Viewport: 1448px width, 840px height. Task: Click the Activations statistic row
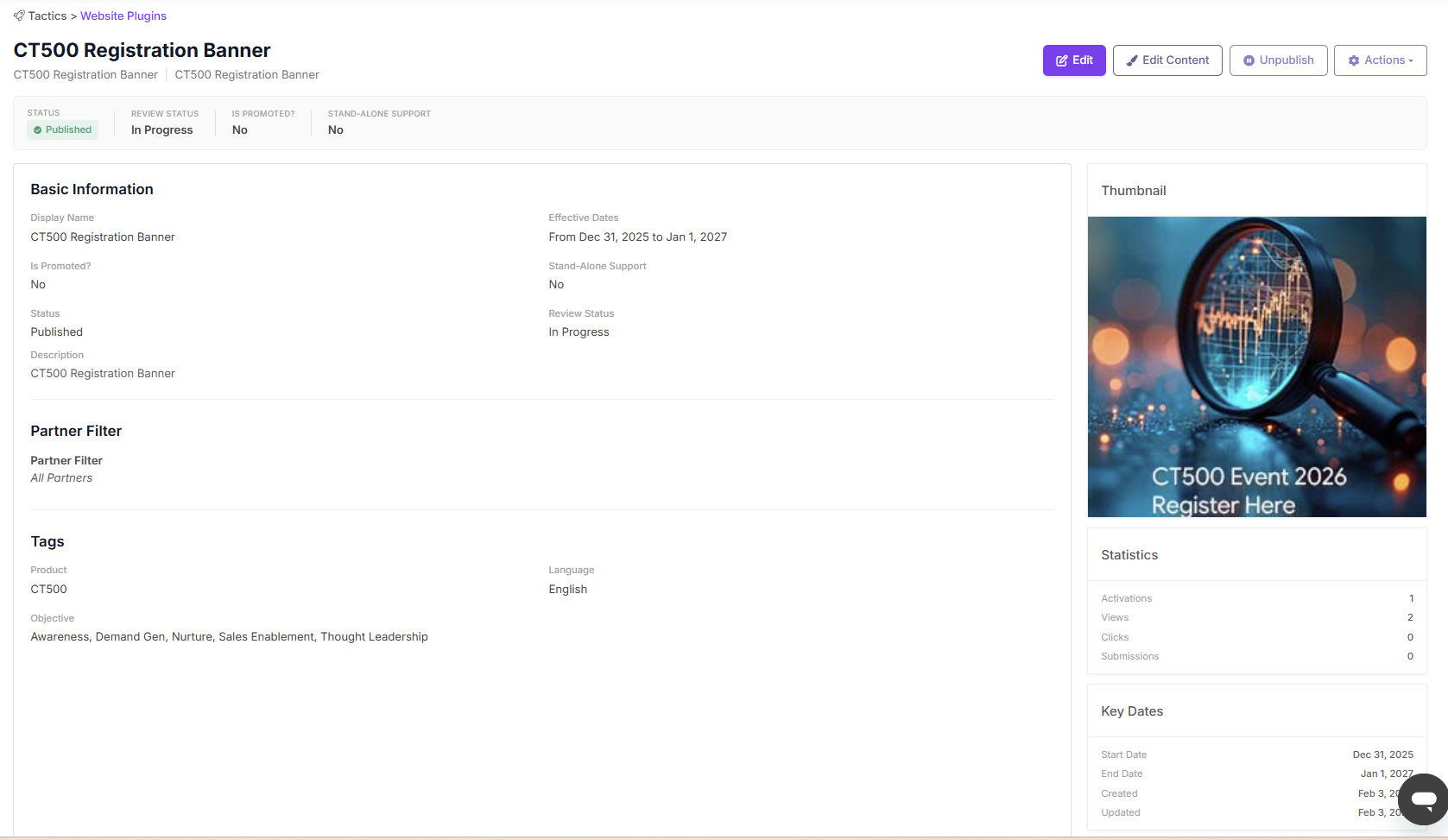[x=1256, y=598]
